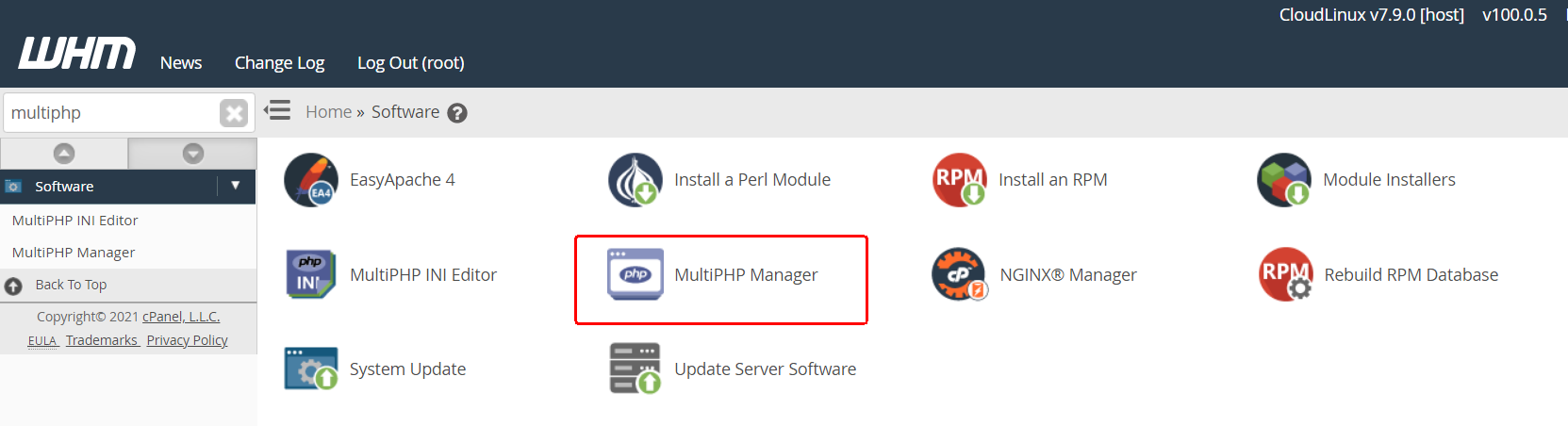The height and width of the screenshot is (426, 1568).
Task: Click the Software breadcrumb text
Action: tap(405, 112)
